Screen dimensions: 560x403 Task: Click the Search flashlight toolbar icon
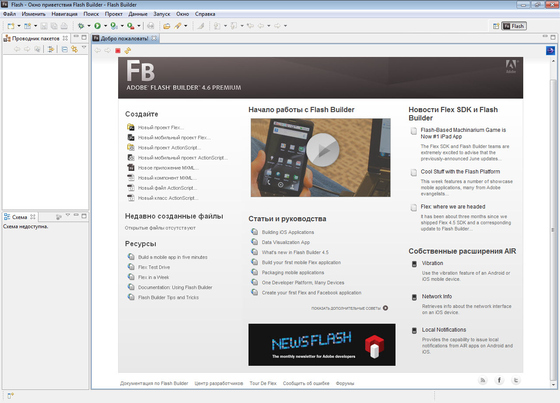tap(178, 26)
